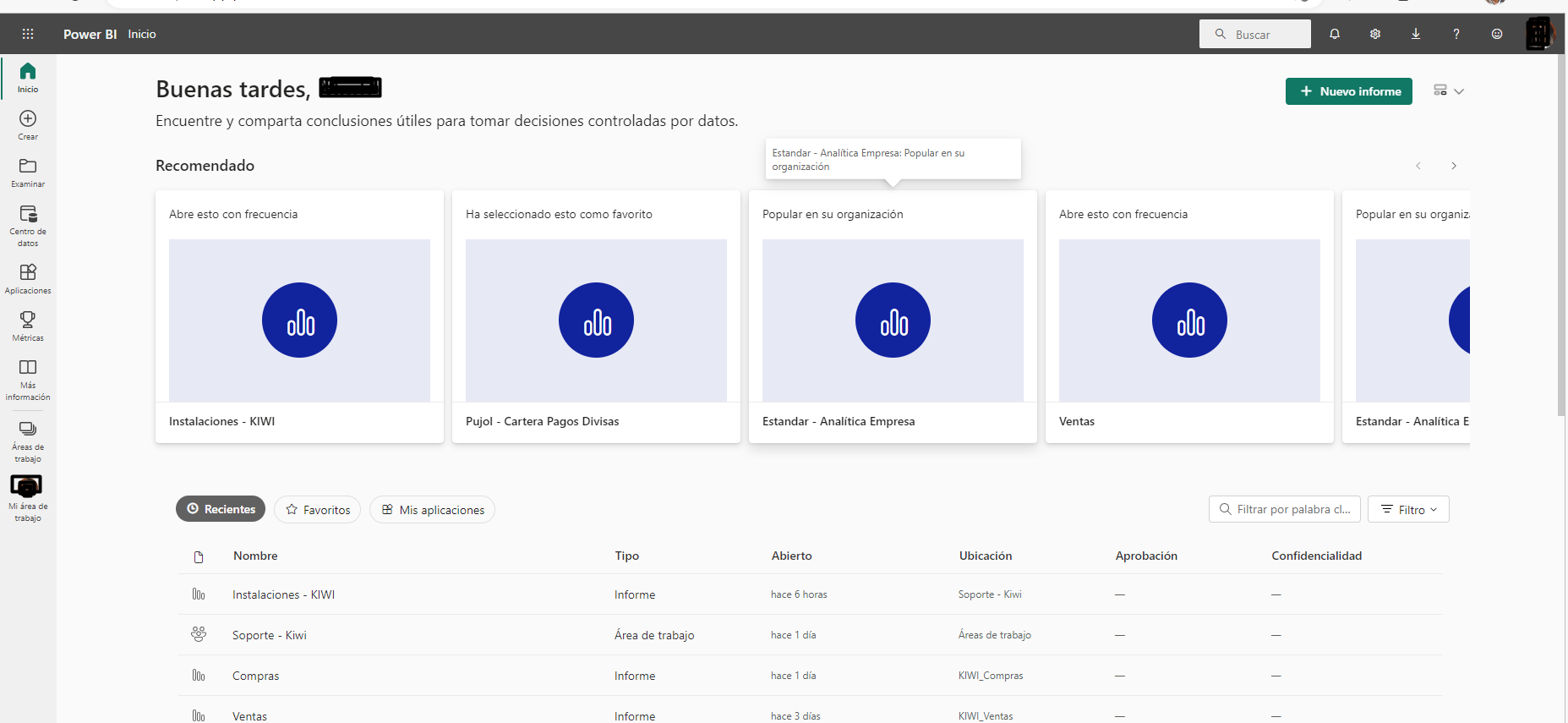Sort by the Tipo column header
Viewport: 1568px width, 723px height.
pyautogui.click(x=627, y=556)
